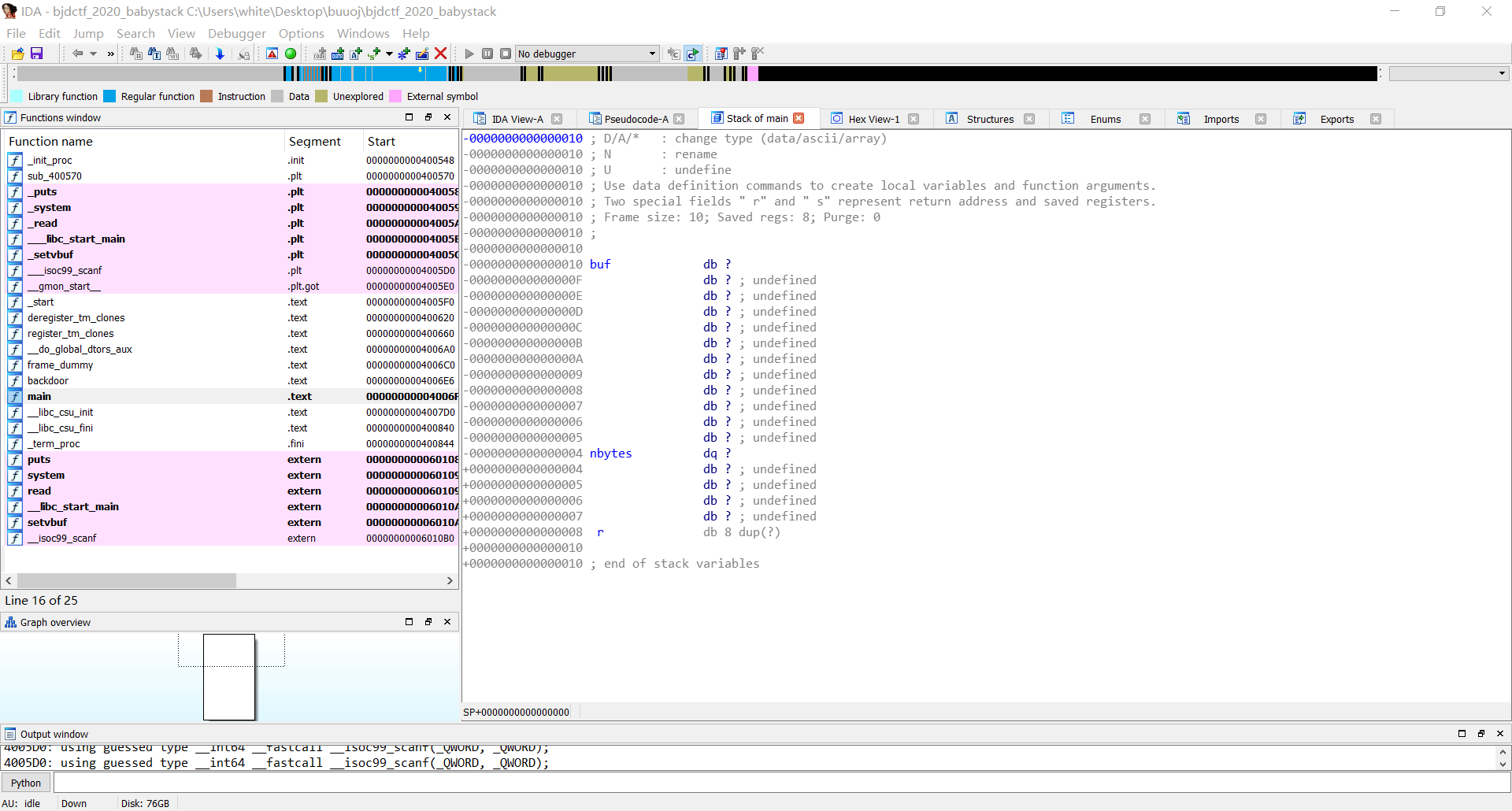Open the No debugger selector
Image resolution: width=1512 pixels, height=811 pixels.
(586, 54)
